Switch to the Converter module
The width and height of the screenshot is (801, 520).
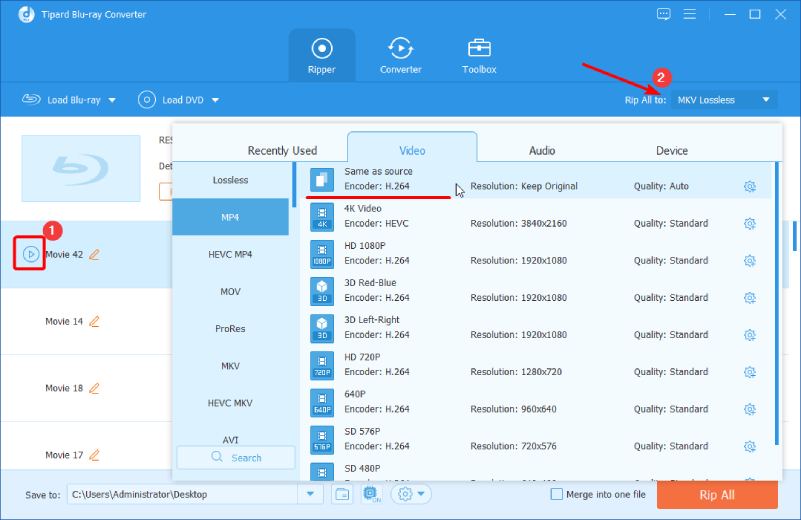400,56
